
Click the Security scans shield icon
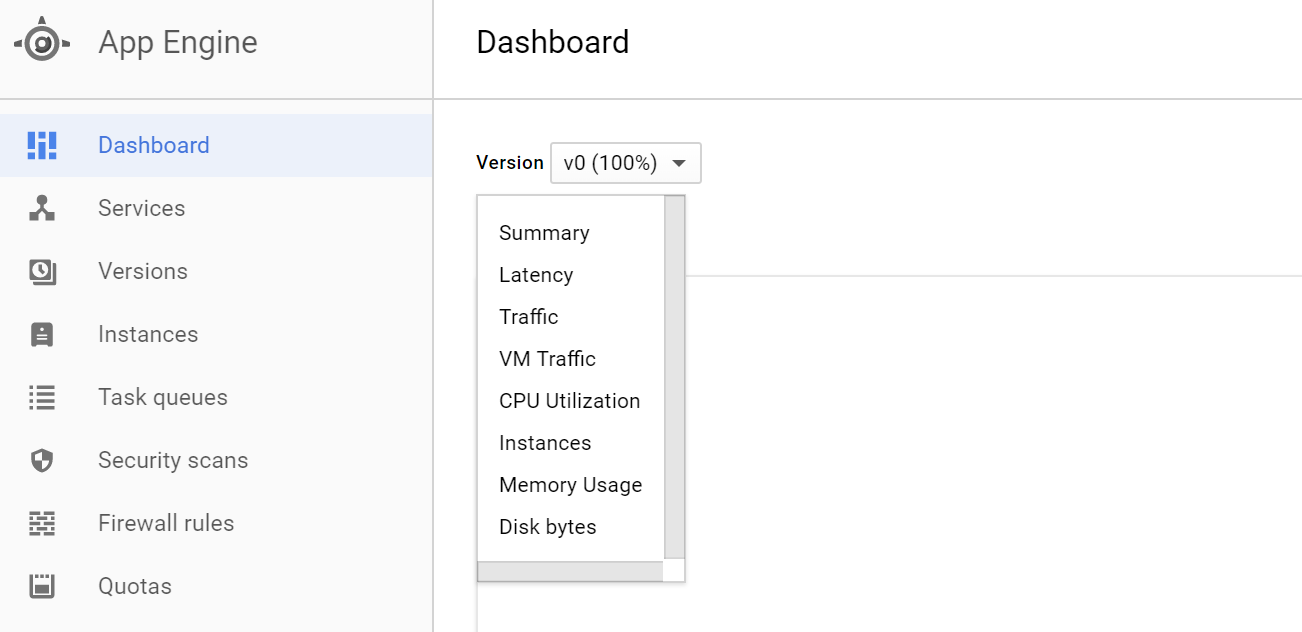[42, 460]
